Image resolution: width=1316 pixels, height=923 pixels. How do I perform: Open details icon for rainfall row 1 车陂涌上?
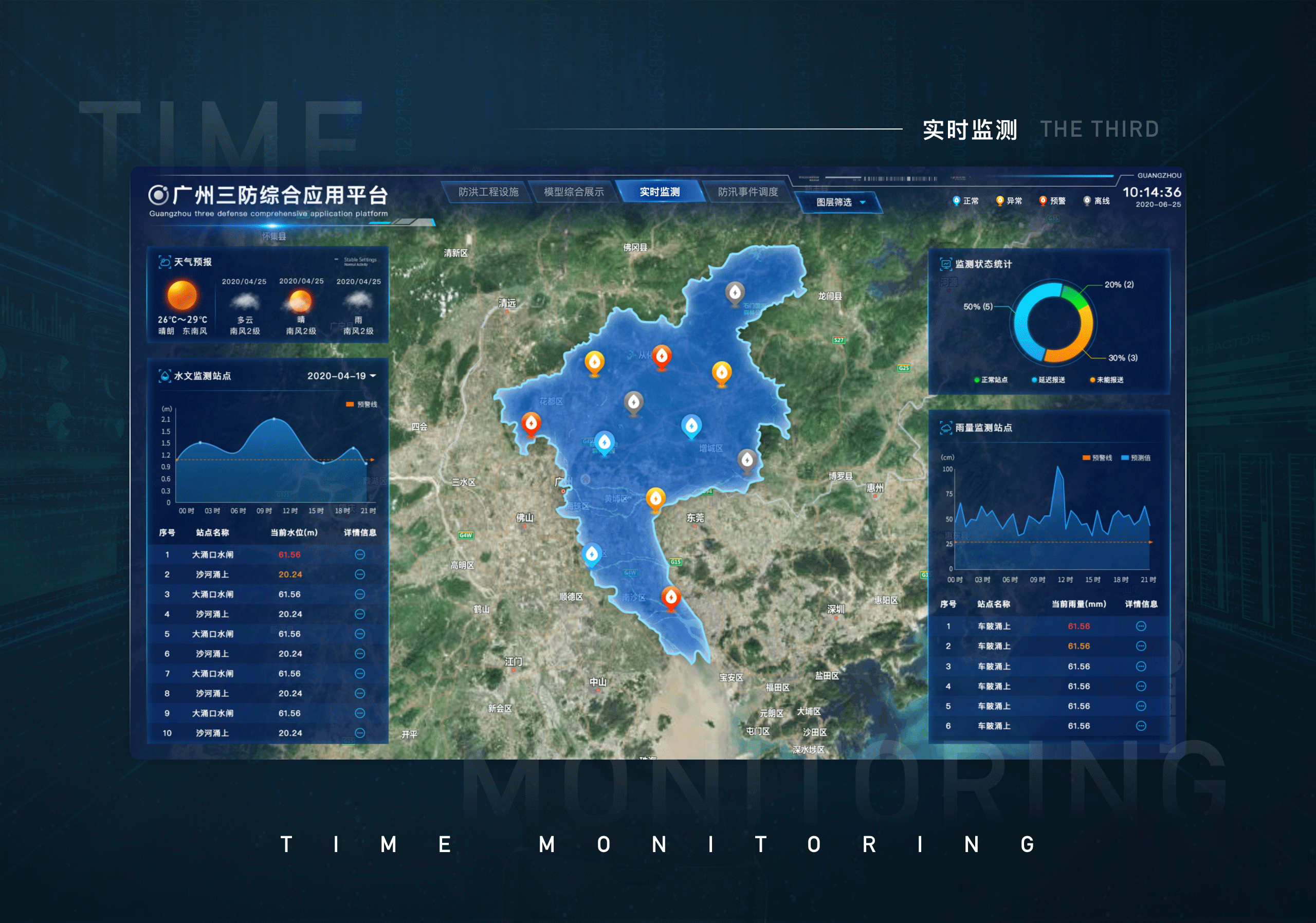coord(1141,625)
